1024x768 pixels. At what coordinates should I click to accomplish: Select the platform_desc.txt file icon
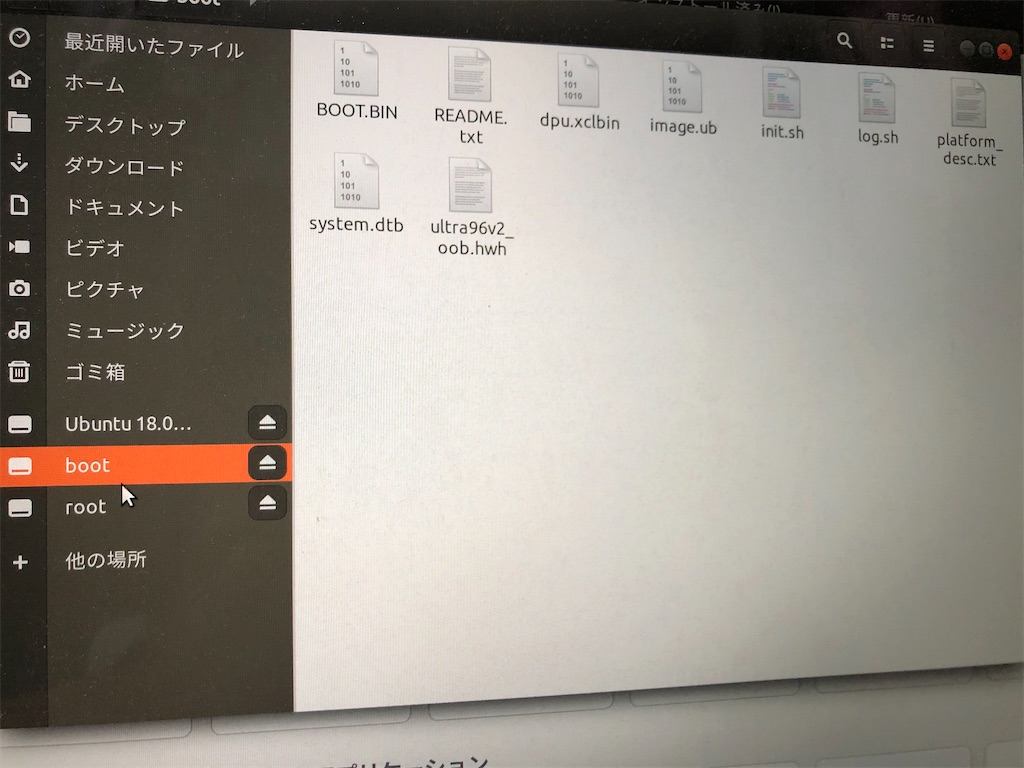click(x=968, y=103)
